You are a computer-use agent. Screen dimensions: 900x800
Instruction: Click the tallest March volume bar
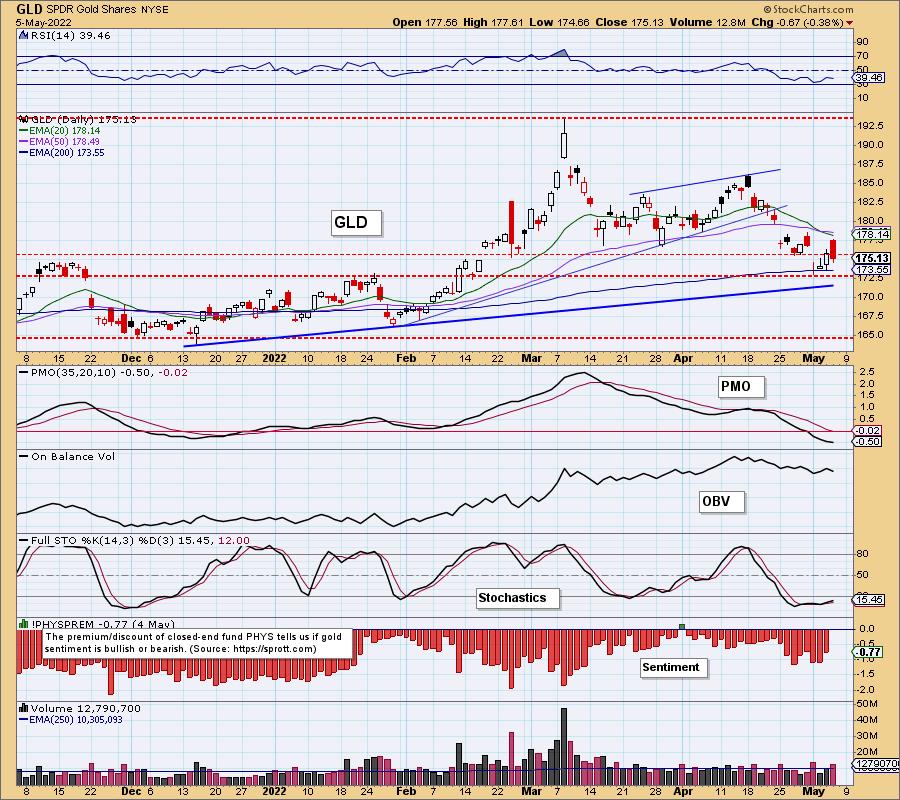click(x=564, y=746)
